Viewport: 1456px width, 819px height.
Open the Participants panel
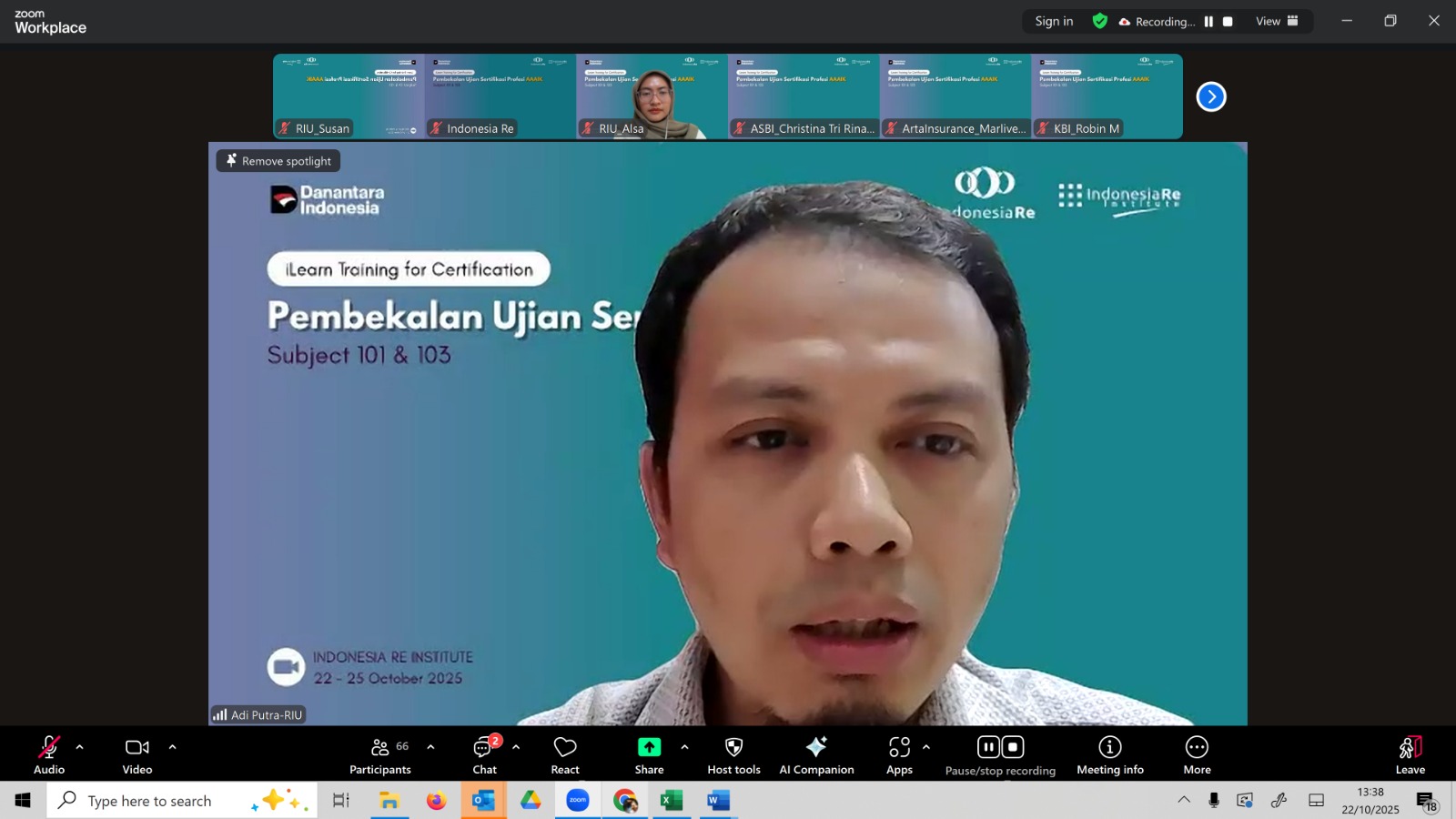379,755
